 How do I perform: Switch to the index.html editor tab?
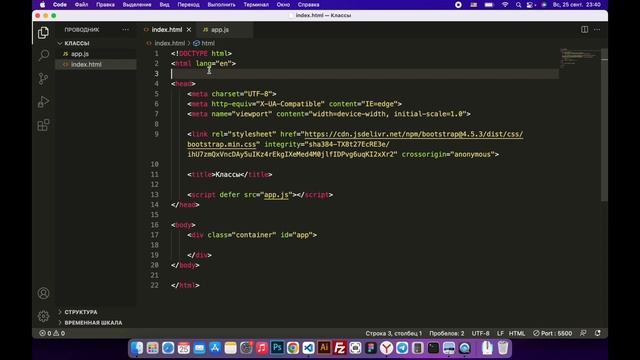pos(167,30)
